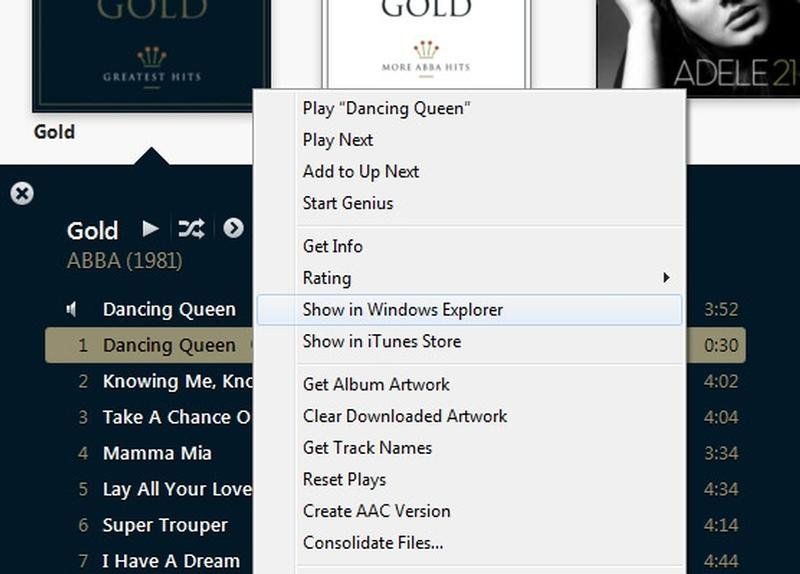
Task: Select track 5 Lay All Your Love
Action: (x=149, y=489)
